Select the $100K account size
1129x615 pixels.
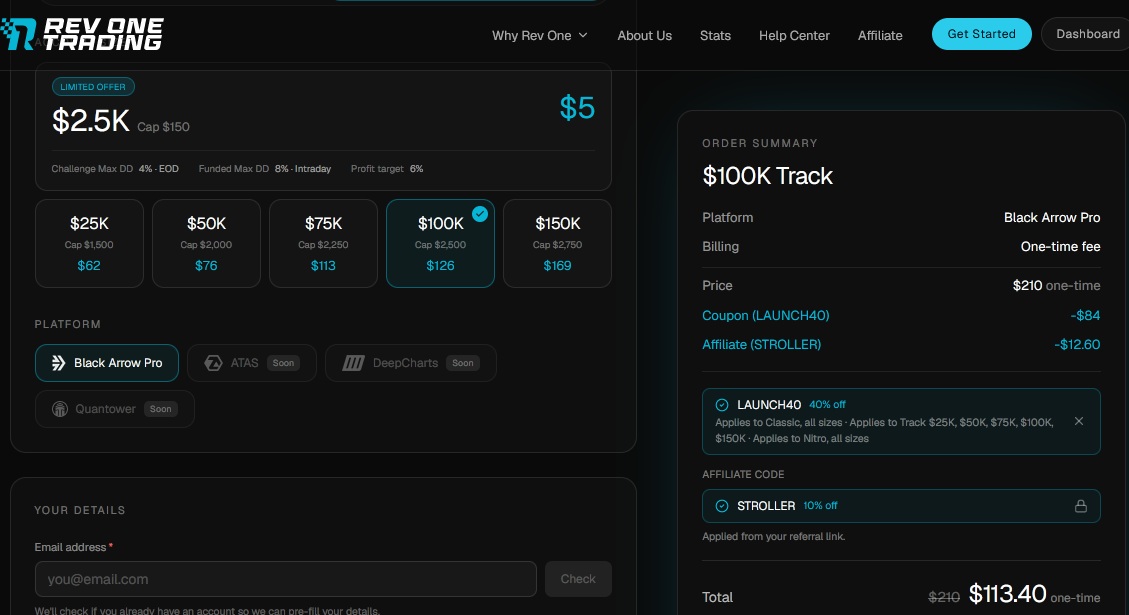[x=440, y=243]
